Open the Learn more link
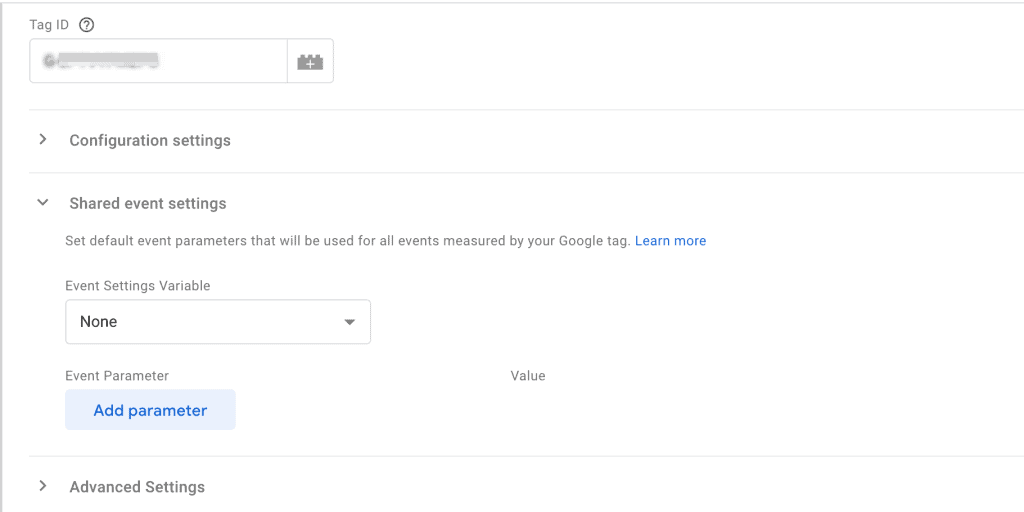 point(670,241)
